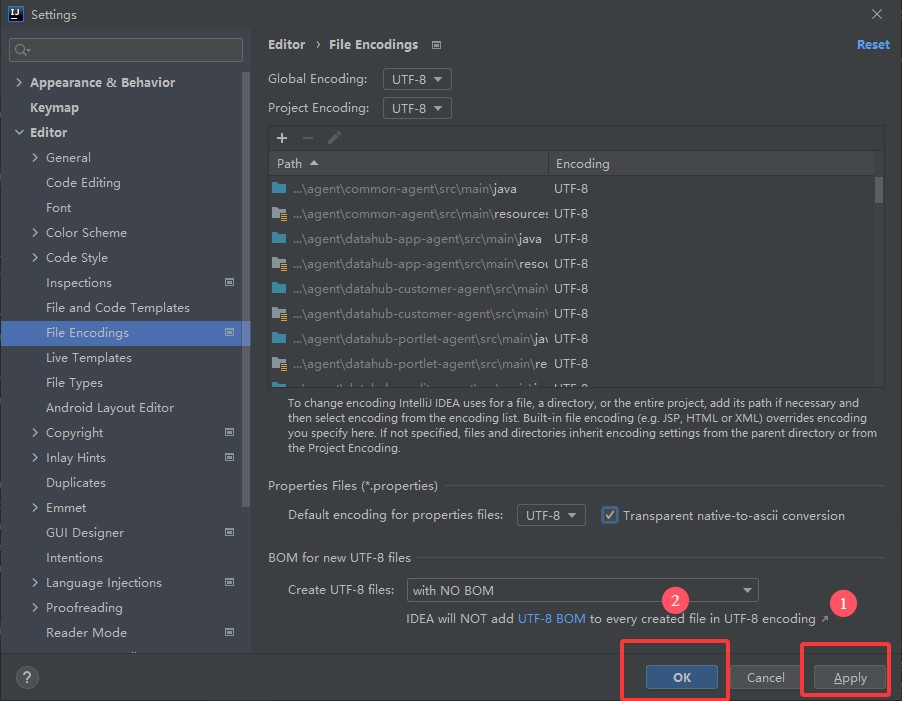Open Keymap settings page
Image resolution: width=902 pixels, height=701 pixels.
(x=54, y=108)
